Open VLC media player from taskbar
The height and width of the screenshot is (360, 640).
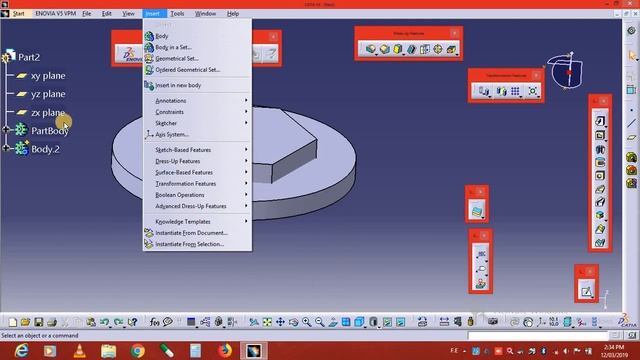click(79, 351)
